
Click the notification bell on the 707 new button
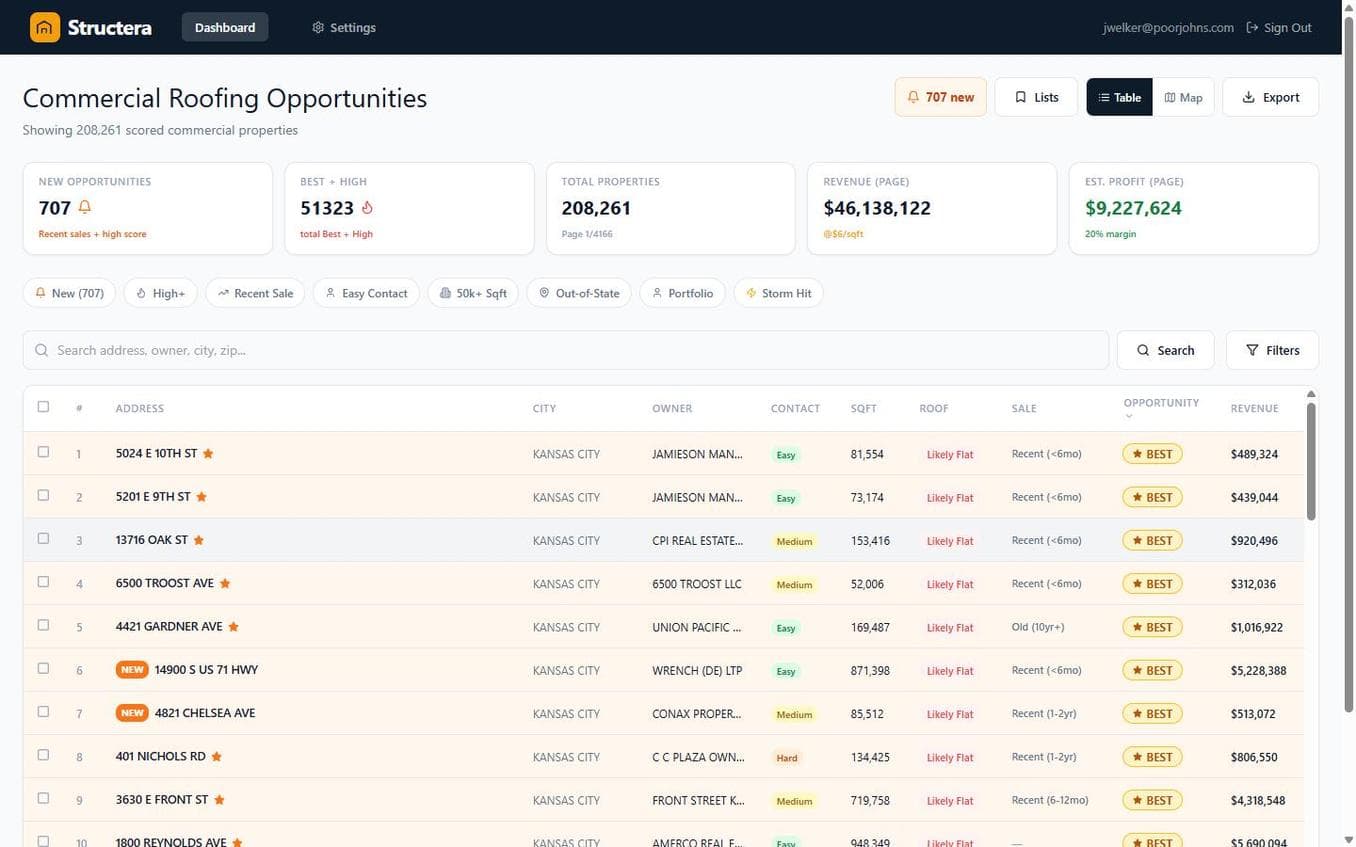coord(913,97)
